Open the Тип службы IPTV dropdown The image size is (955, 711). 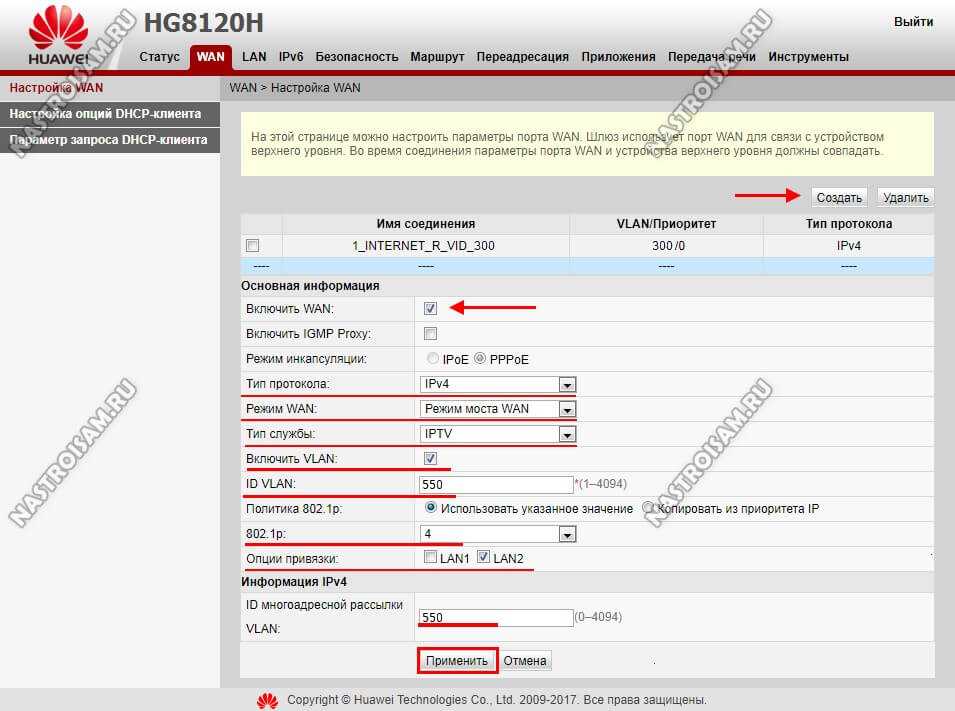[566, 434]
